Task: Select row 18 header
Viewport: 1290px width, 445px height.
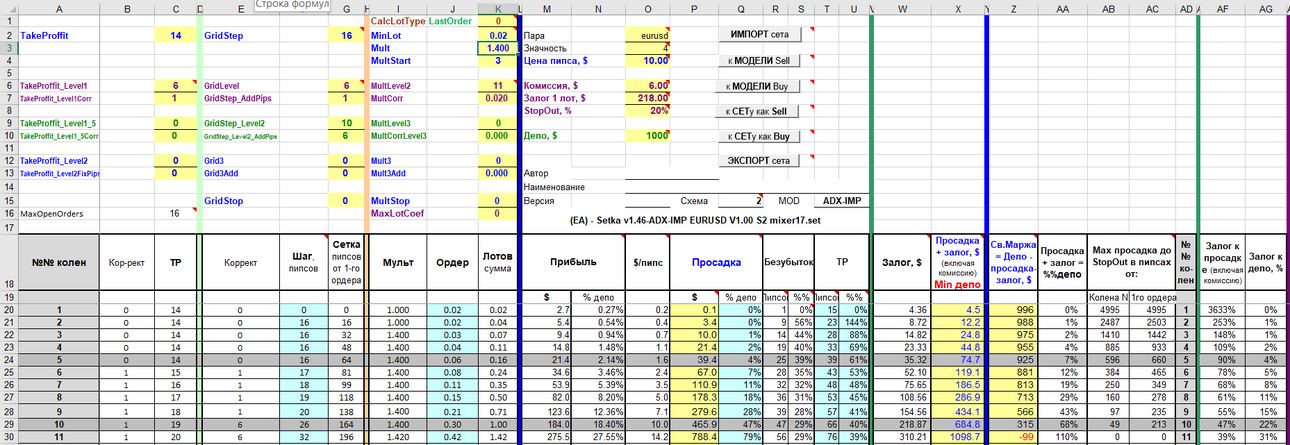Action: (x=8, y=262)
